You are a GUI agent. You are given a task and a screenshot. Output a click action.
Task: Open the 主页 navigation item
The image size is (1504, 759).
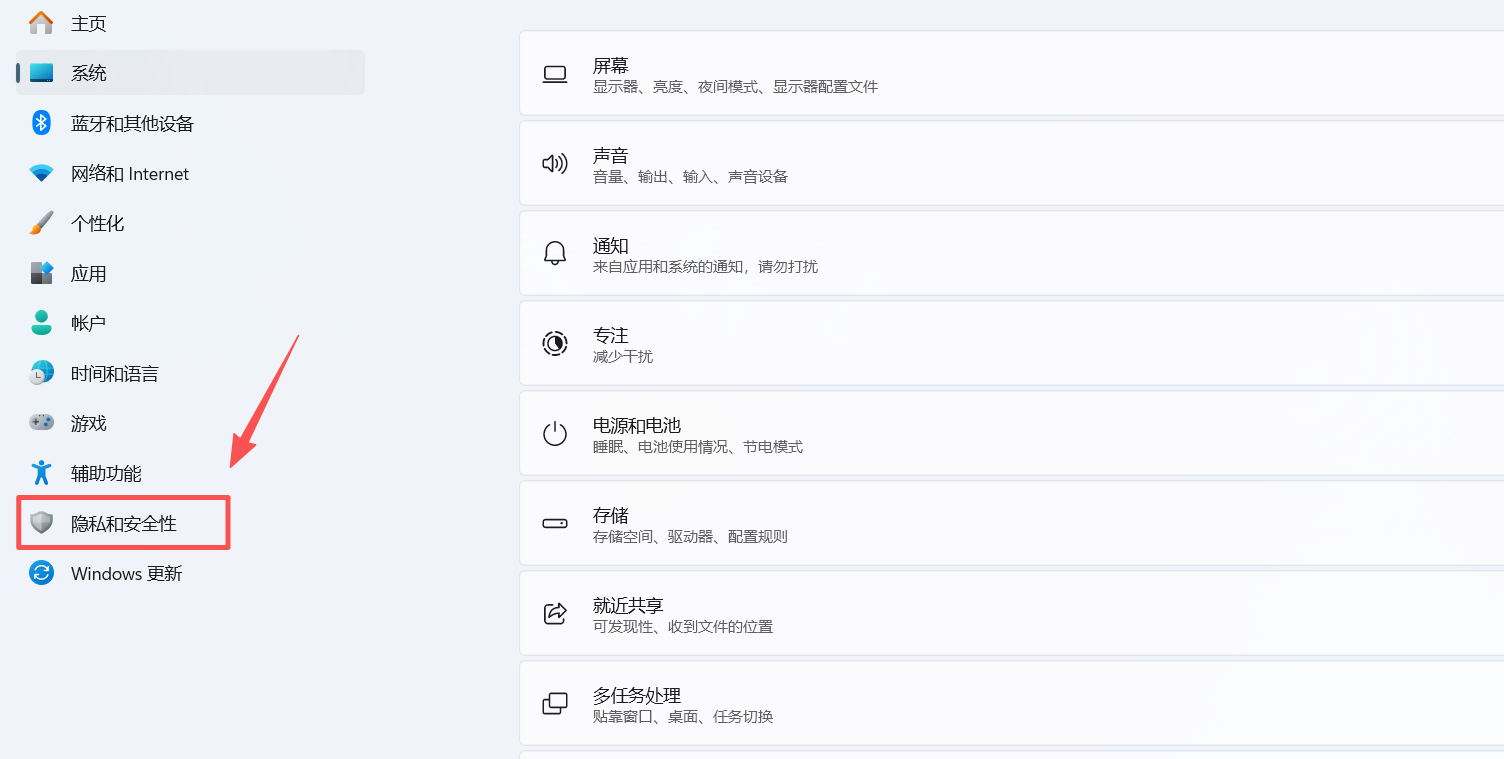coord(190,23)
